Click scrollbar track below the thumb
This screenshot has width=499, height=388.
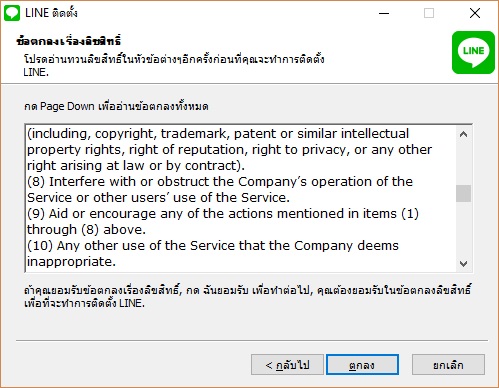pyautogui.click(x=463, y=229)
